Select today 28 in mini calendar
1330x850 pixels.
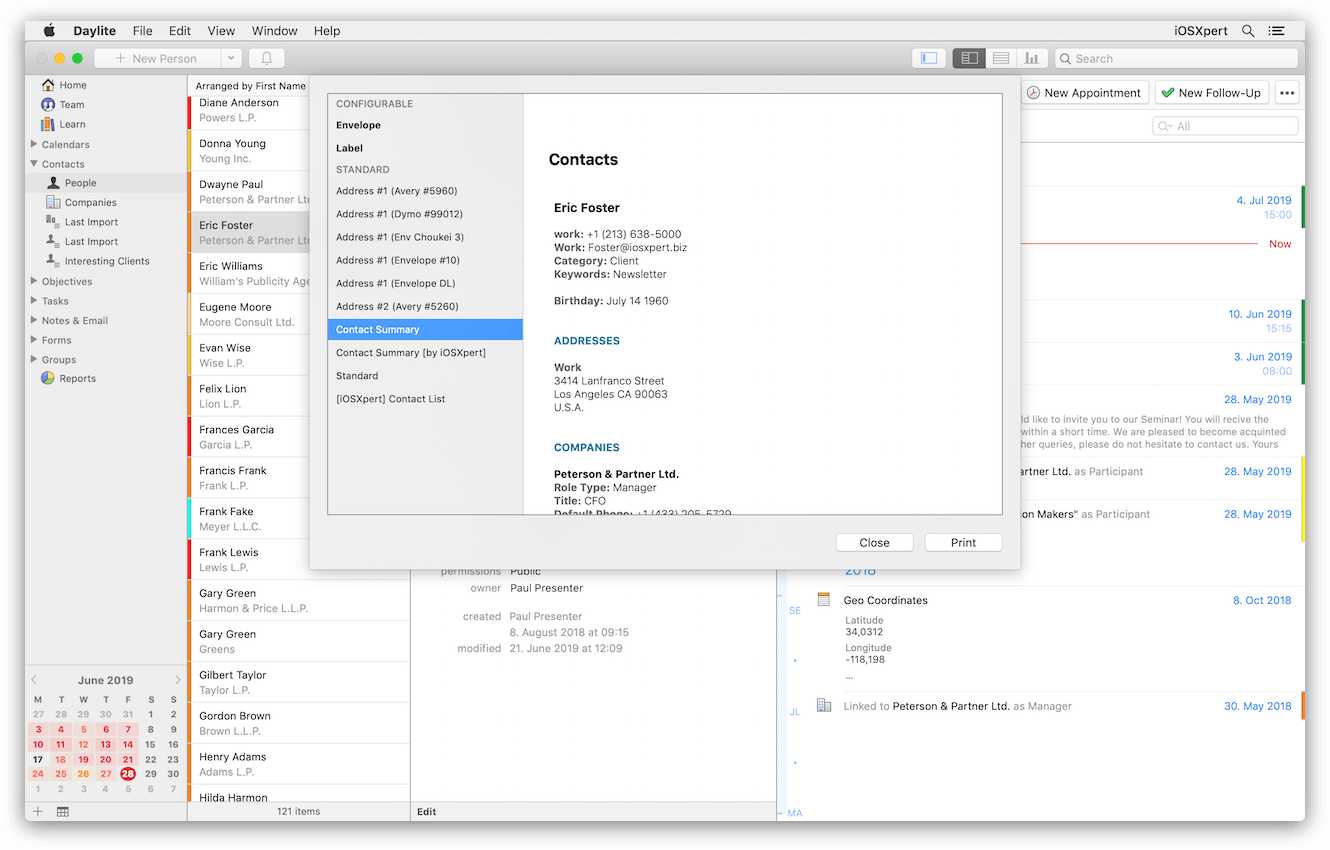tap(128, 774)
